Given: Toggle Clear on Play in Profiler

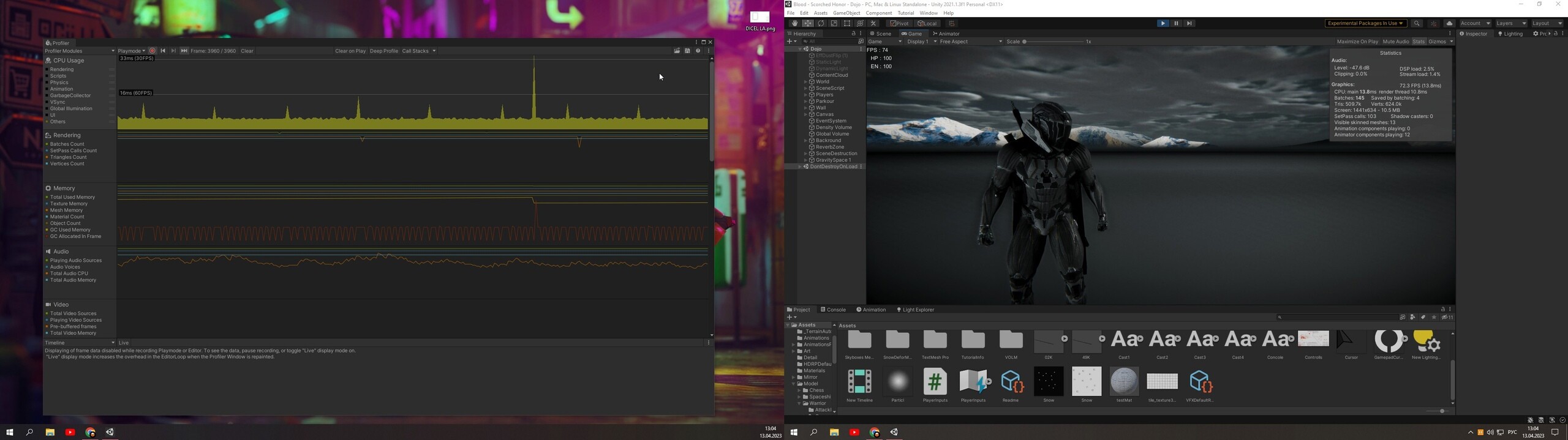Looking at the screenshot, I should [350, 51].
